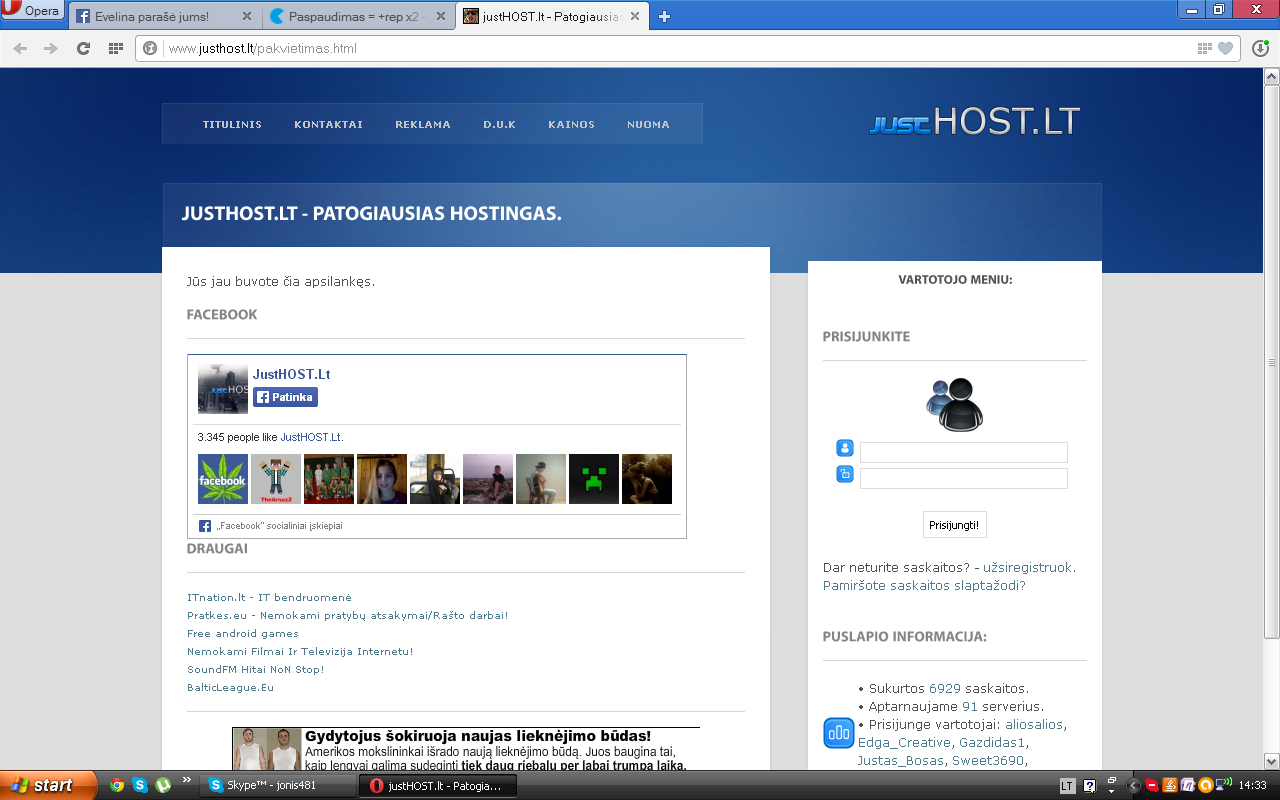Screen dimensions: 1280x800
Task: Open the D.U.K menu item
Action: tap(500, 124)
